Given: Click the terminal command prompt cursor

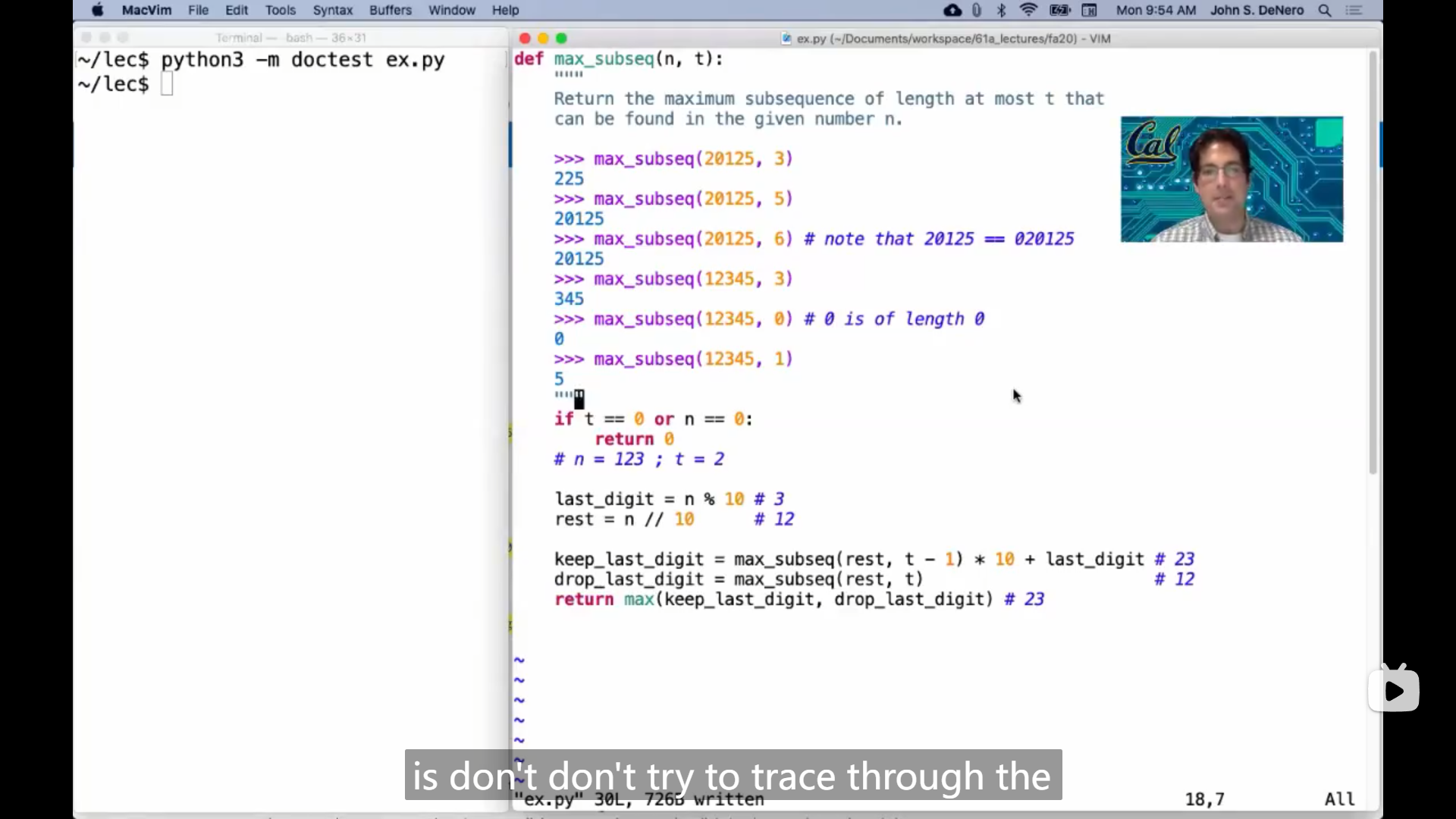Looking at the screenshot, I should click(x=167, y=84).
